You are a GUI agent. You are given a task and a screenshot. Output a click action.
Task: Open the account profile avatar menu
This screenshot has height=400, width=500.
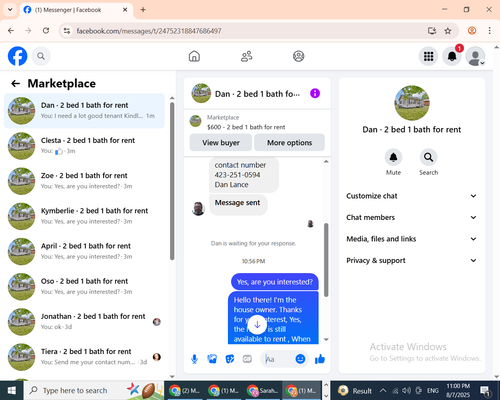475,56
